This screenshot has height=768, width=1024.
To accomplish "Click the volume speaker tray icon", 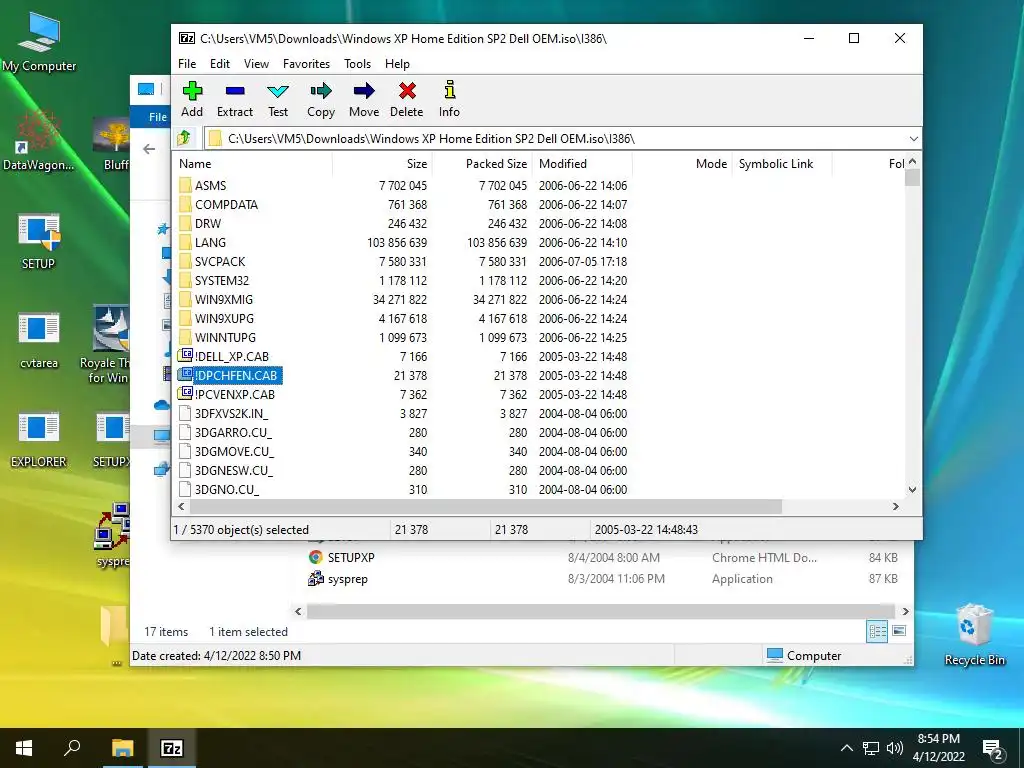I will 895,748.
